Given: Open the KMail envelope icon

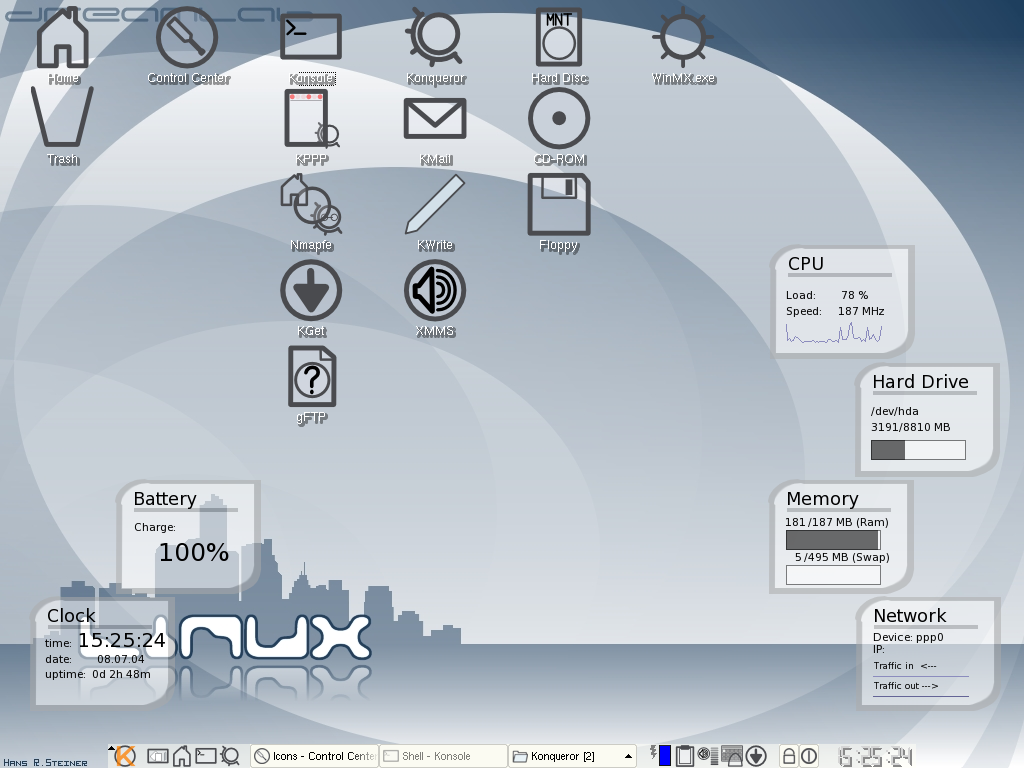Looking at the screenshot, I should 436,127.
